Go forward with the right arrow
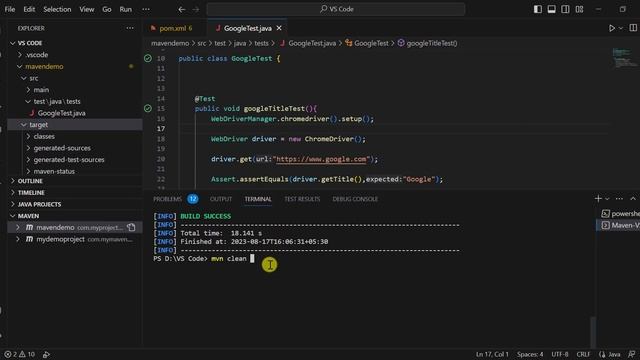 [196, 9]
